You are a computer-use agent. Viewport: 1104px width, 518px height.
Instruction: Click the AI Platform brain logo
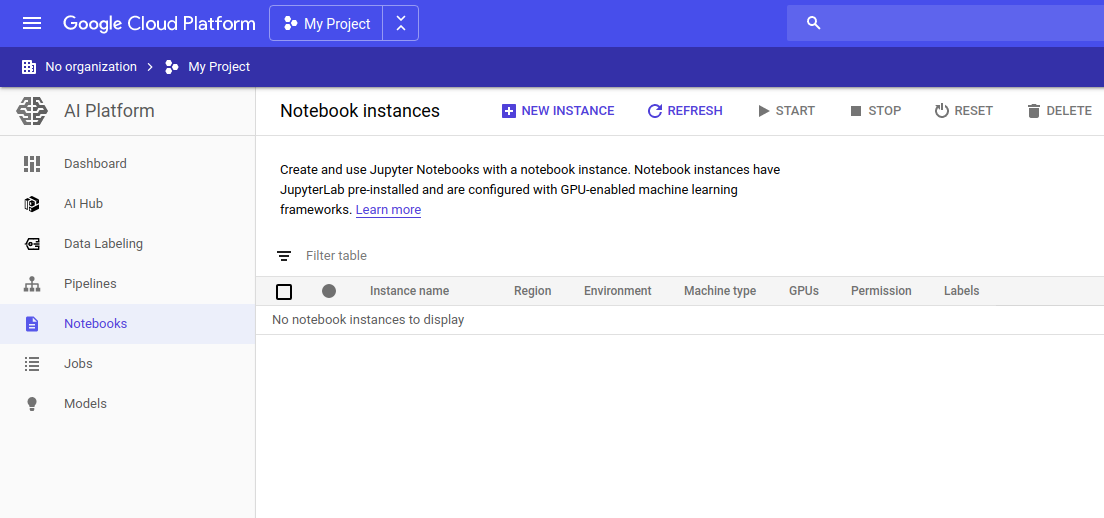[x=32, y=111]
